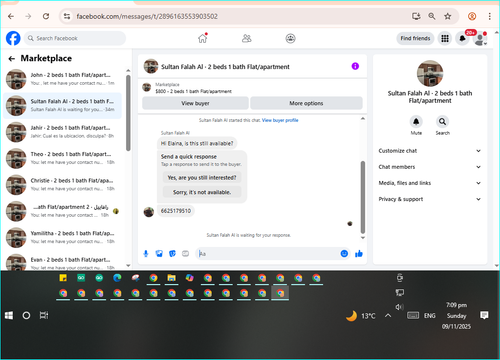Send a thumbs-up like

(359, 254)
